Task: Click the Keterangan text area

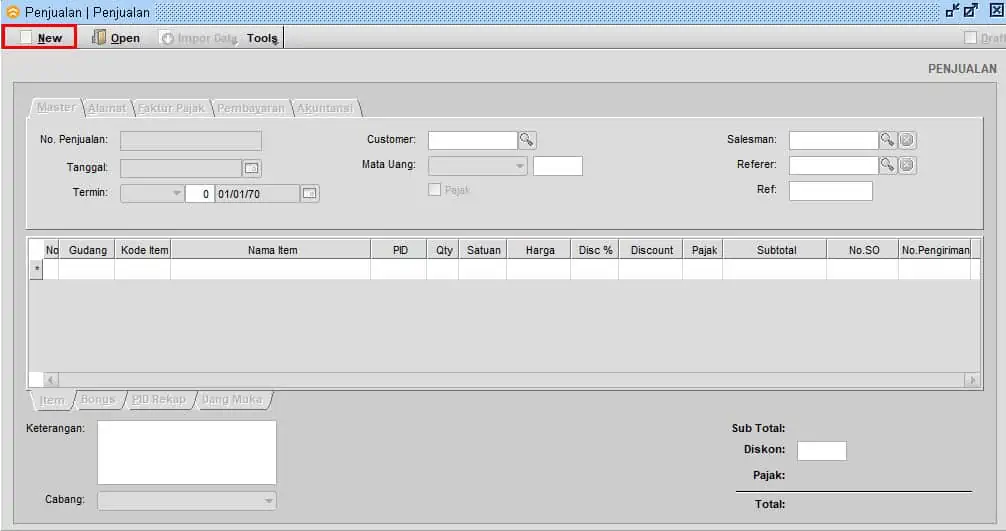Action: (186, 452)
